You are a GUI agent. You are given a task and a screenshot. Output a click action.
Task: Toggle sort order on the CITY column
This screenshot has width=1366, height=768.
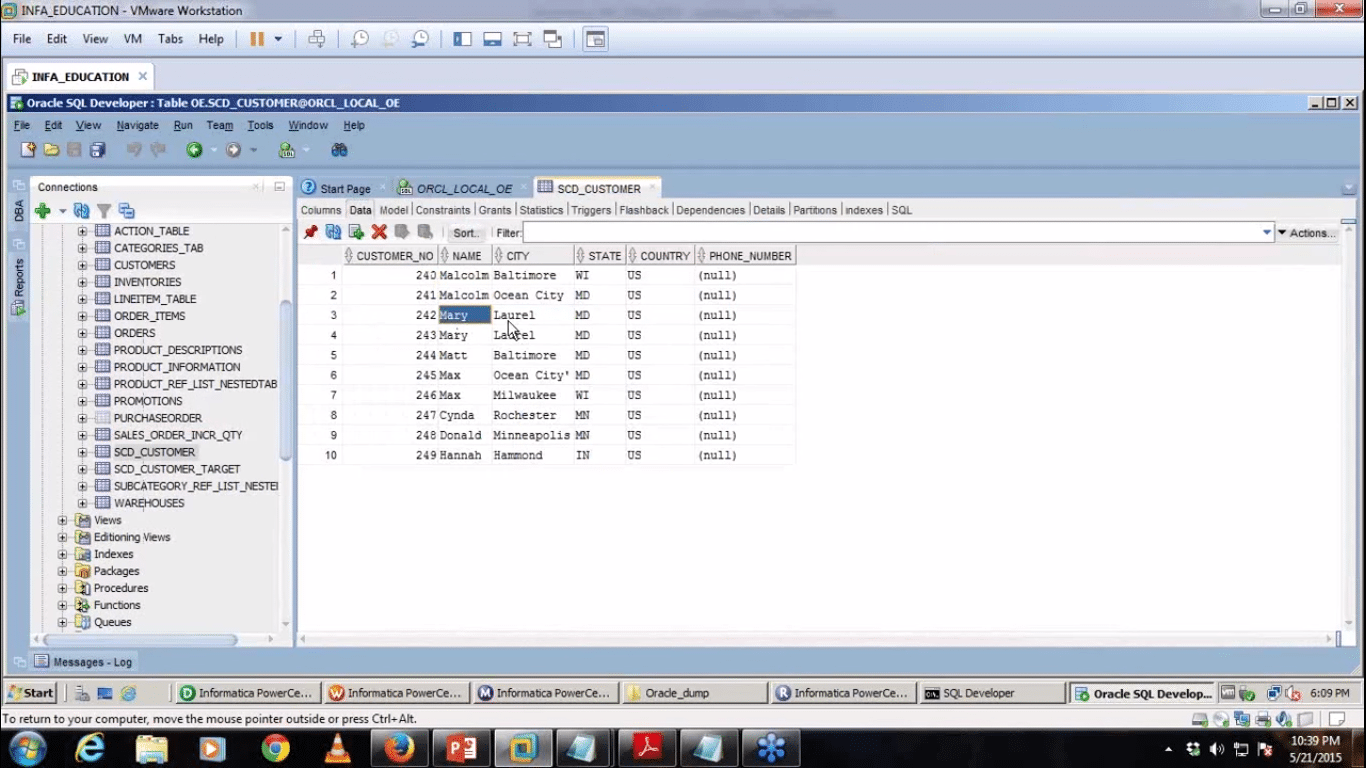click(499, 255)
